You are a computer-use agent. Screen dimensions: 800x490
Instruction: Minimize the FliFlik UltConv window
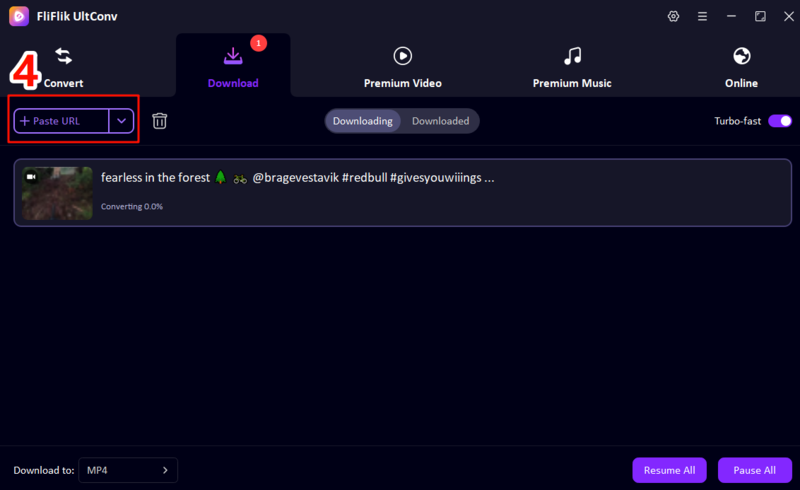(x=731, y=16)
